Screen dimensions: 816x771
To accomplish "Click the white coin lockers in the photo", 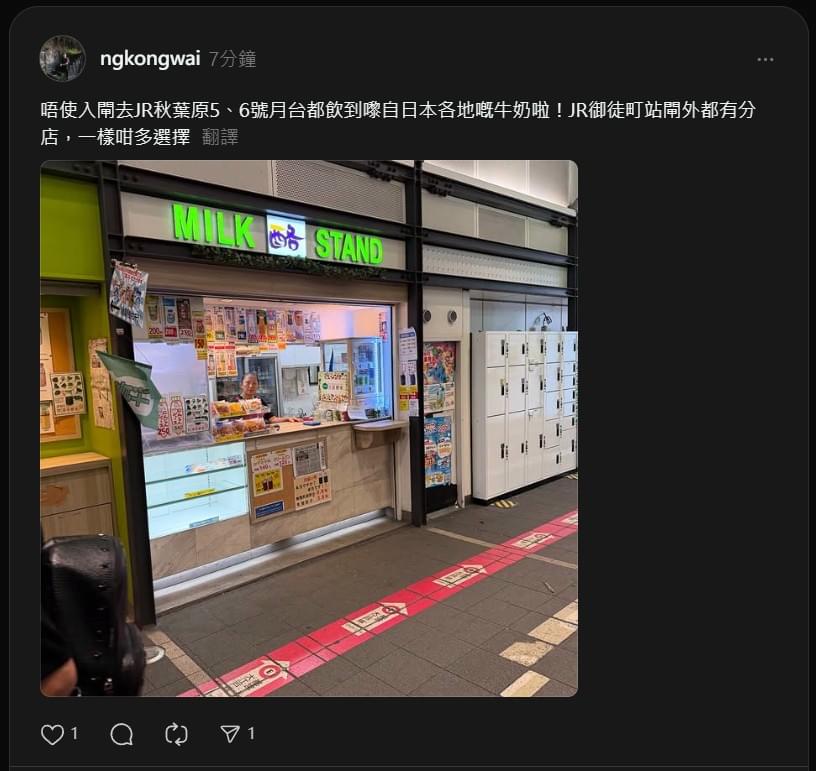I will pyautogui.click(x=524, y=415).
